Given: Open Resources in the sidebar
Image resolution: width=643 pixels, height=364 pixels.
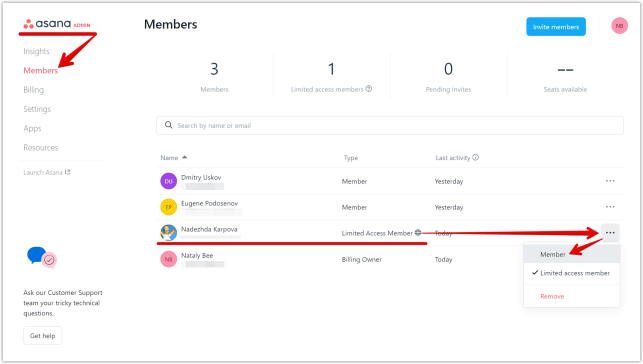Looking at the screenshot, I should [41, 148].
